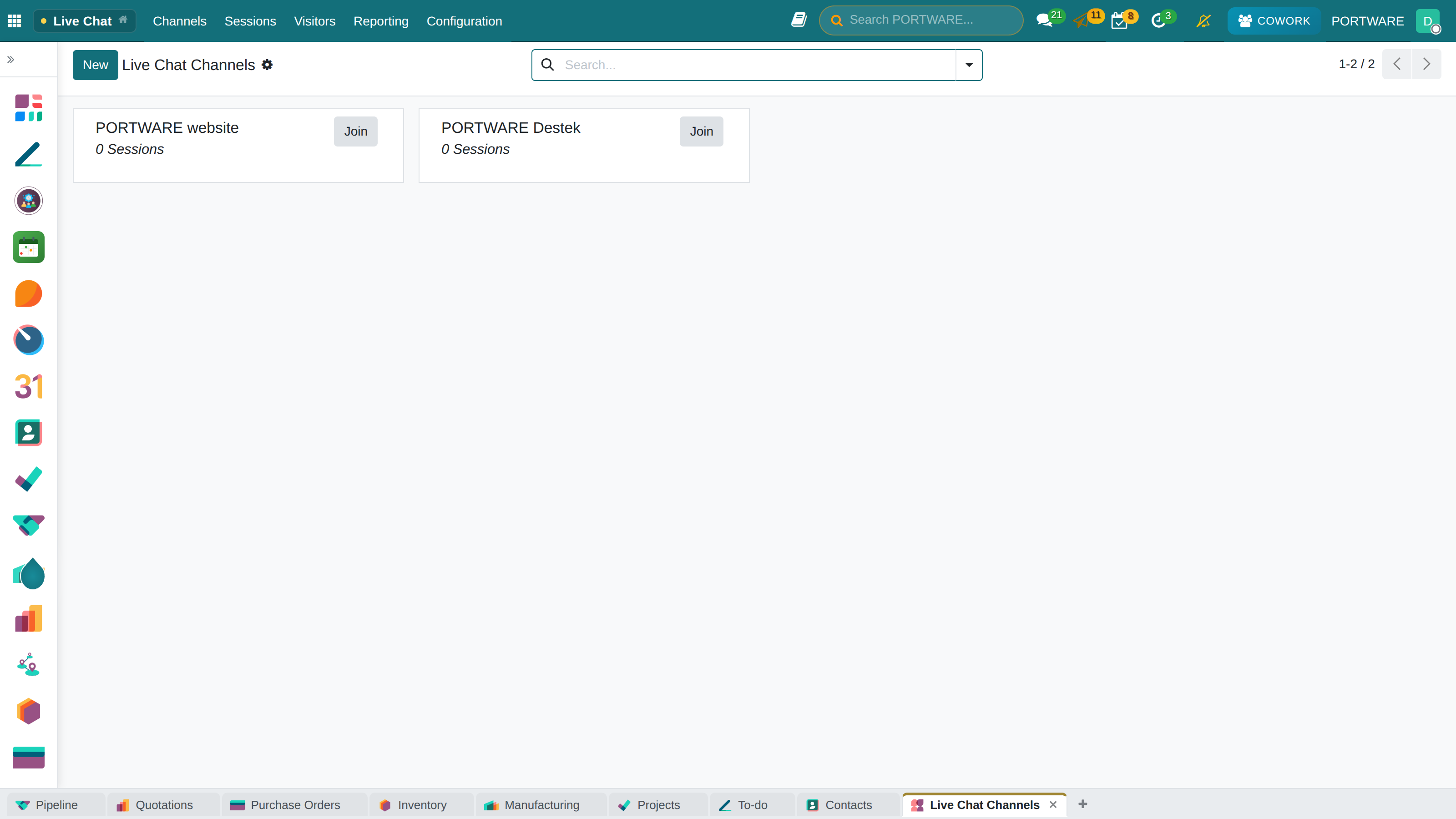1456x819 pixels.
Task: Open the Sessions menu
Action: point(250,21)
